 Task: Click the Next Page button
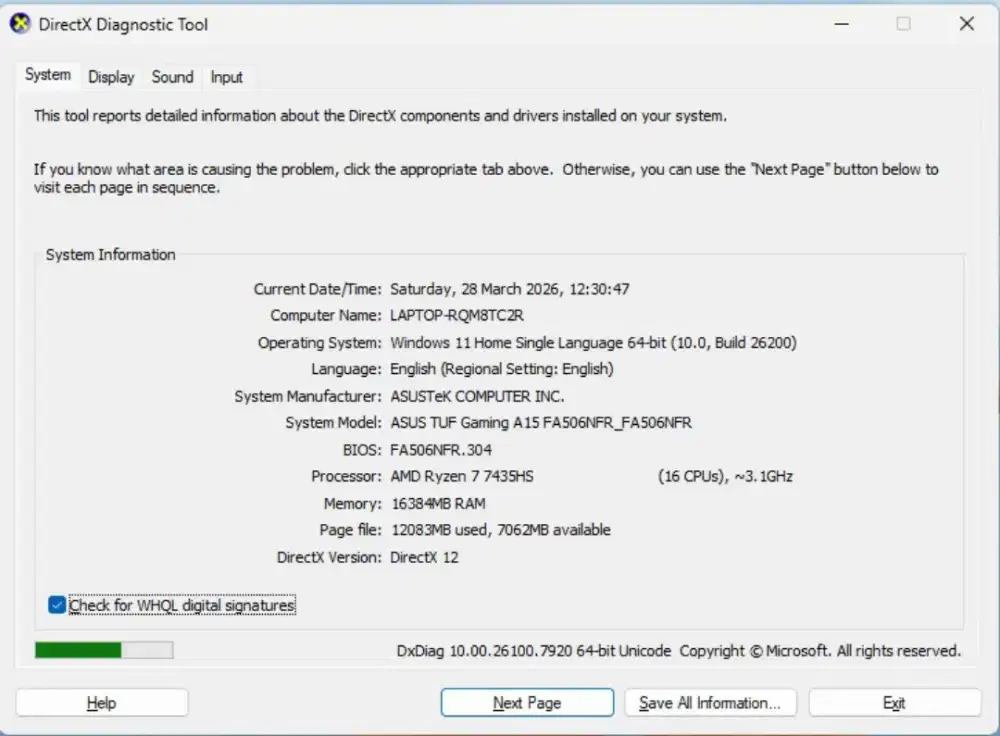[526, 702]
